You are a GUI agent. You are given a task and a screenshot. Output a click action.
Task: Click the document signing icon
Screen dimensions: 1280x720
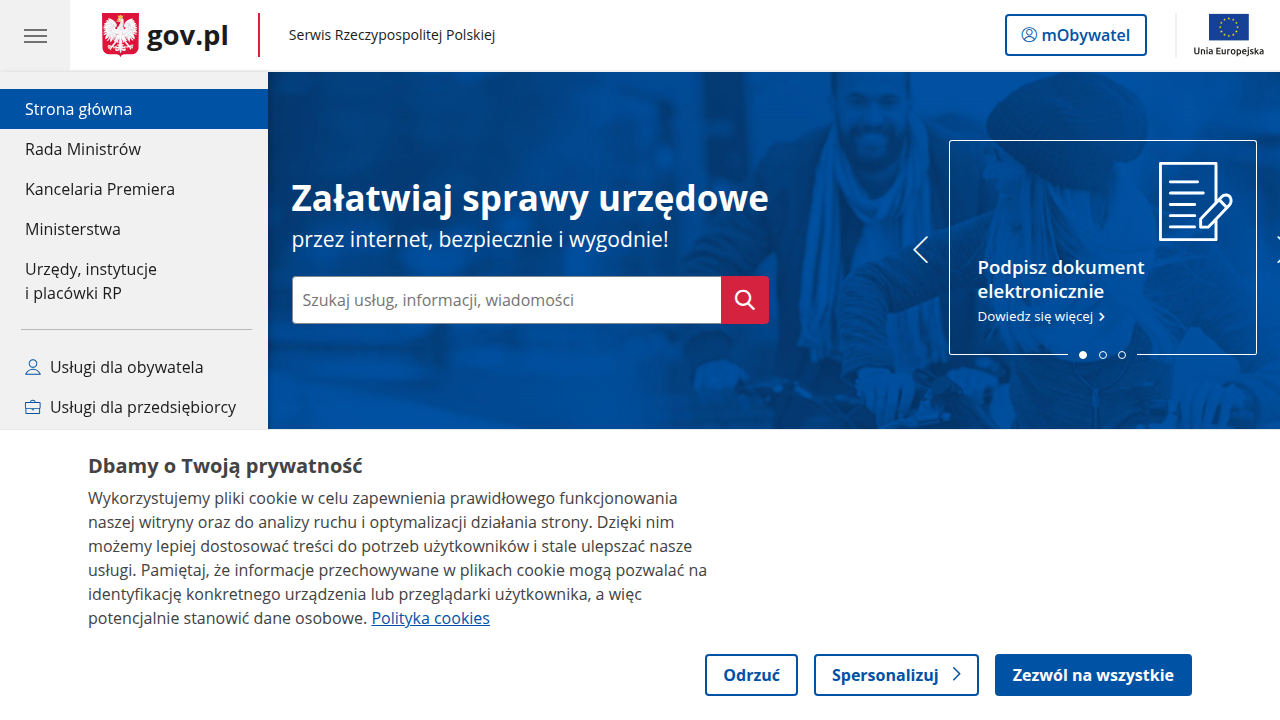pos(1195,201)
